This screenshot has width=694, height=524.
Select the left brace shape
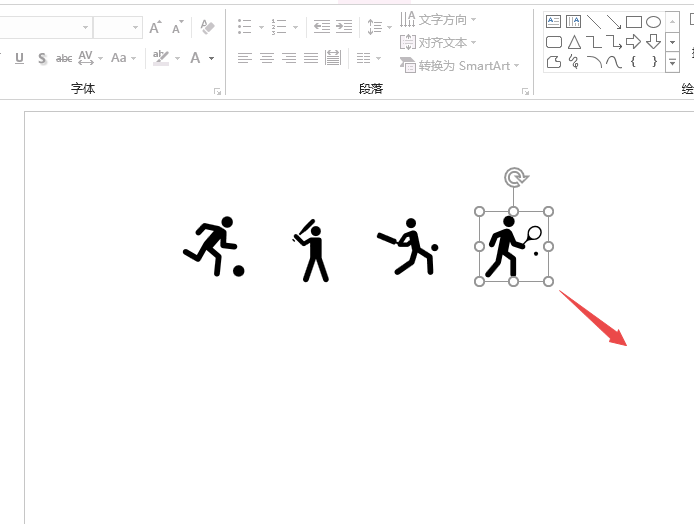click(x=633, y=62)
